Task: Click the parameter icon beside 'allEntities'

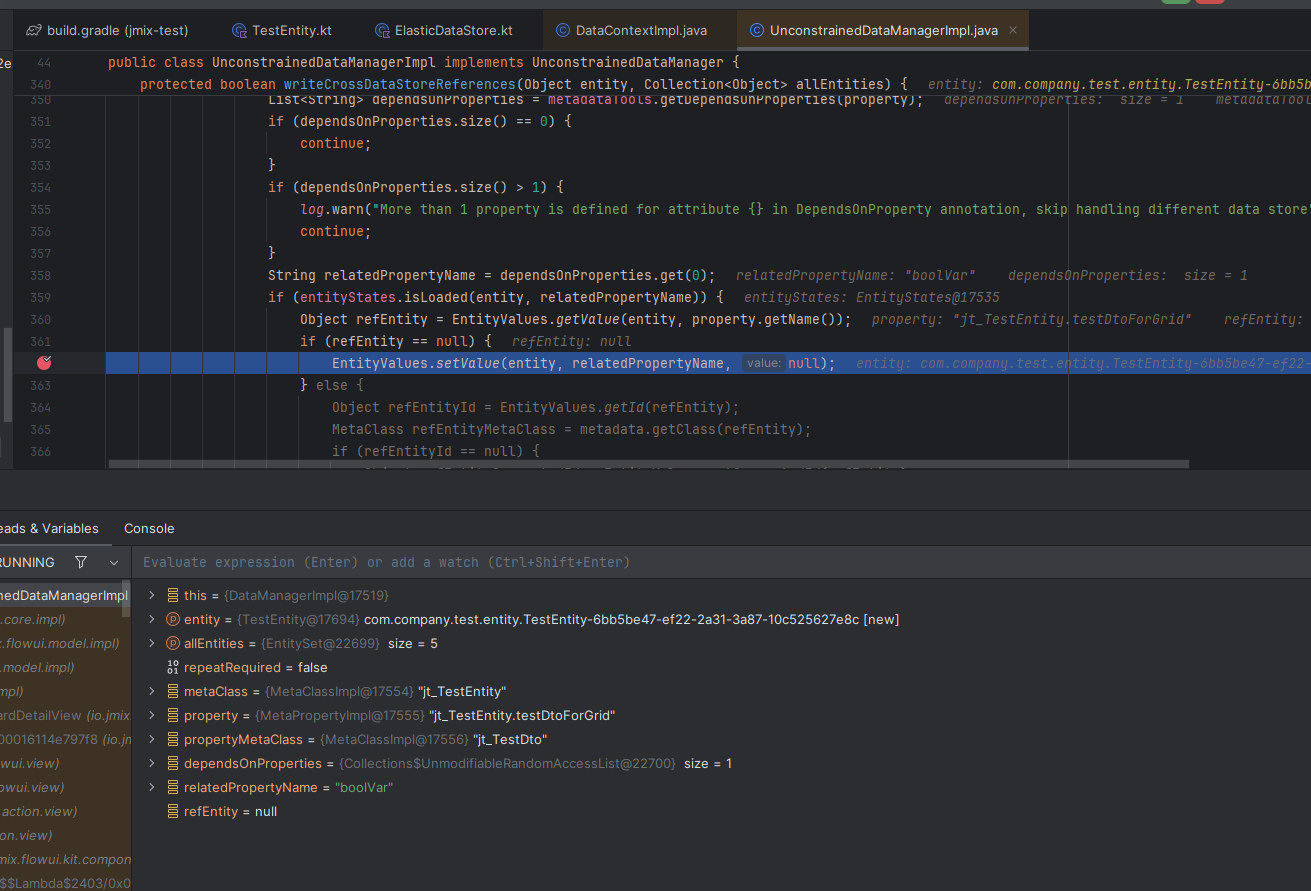Action: point(173,644)
